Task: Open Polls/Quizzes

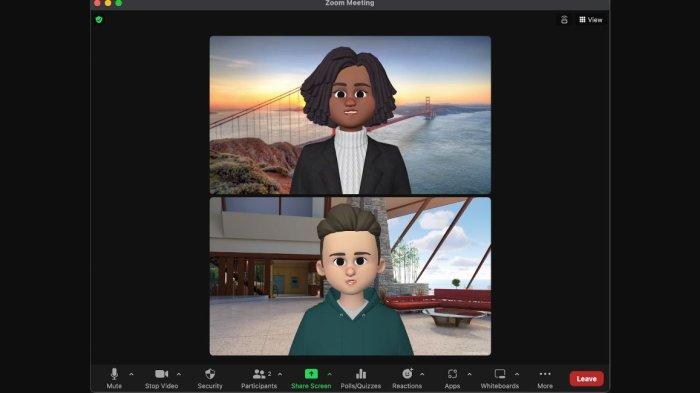Action: [361, 378]
